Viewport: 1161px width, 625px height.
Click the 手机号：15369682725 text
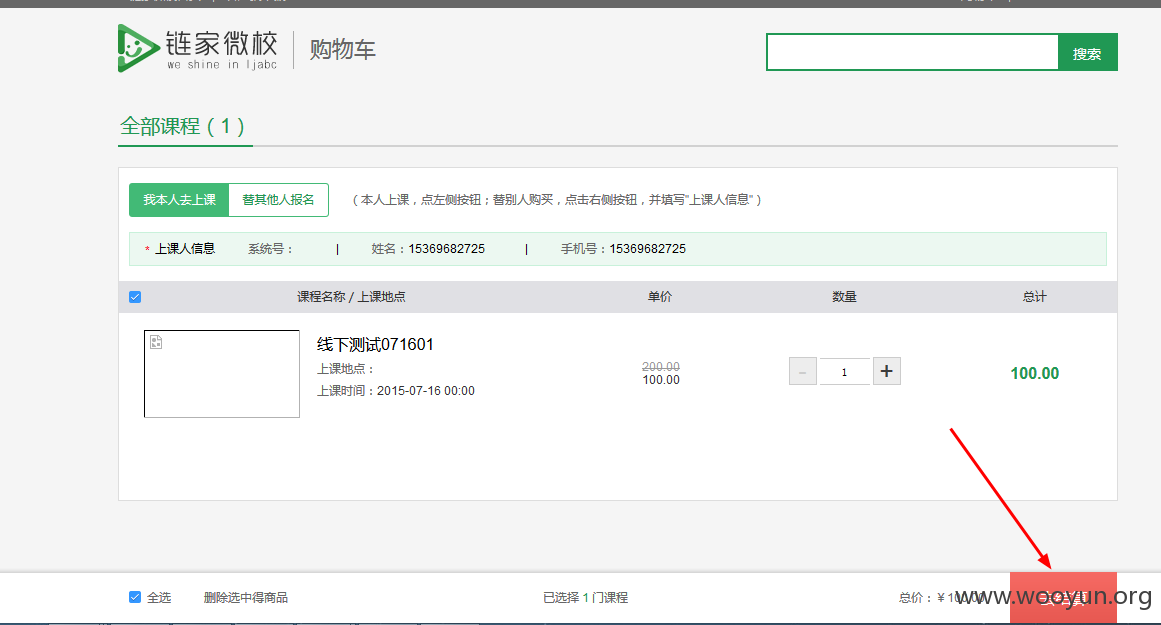(x=623, y=249)
